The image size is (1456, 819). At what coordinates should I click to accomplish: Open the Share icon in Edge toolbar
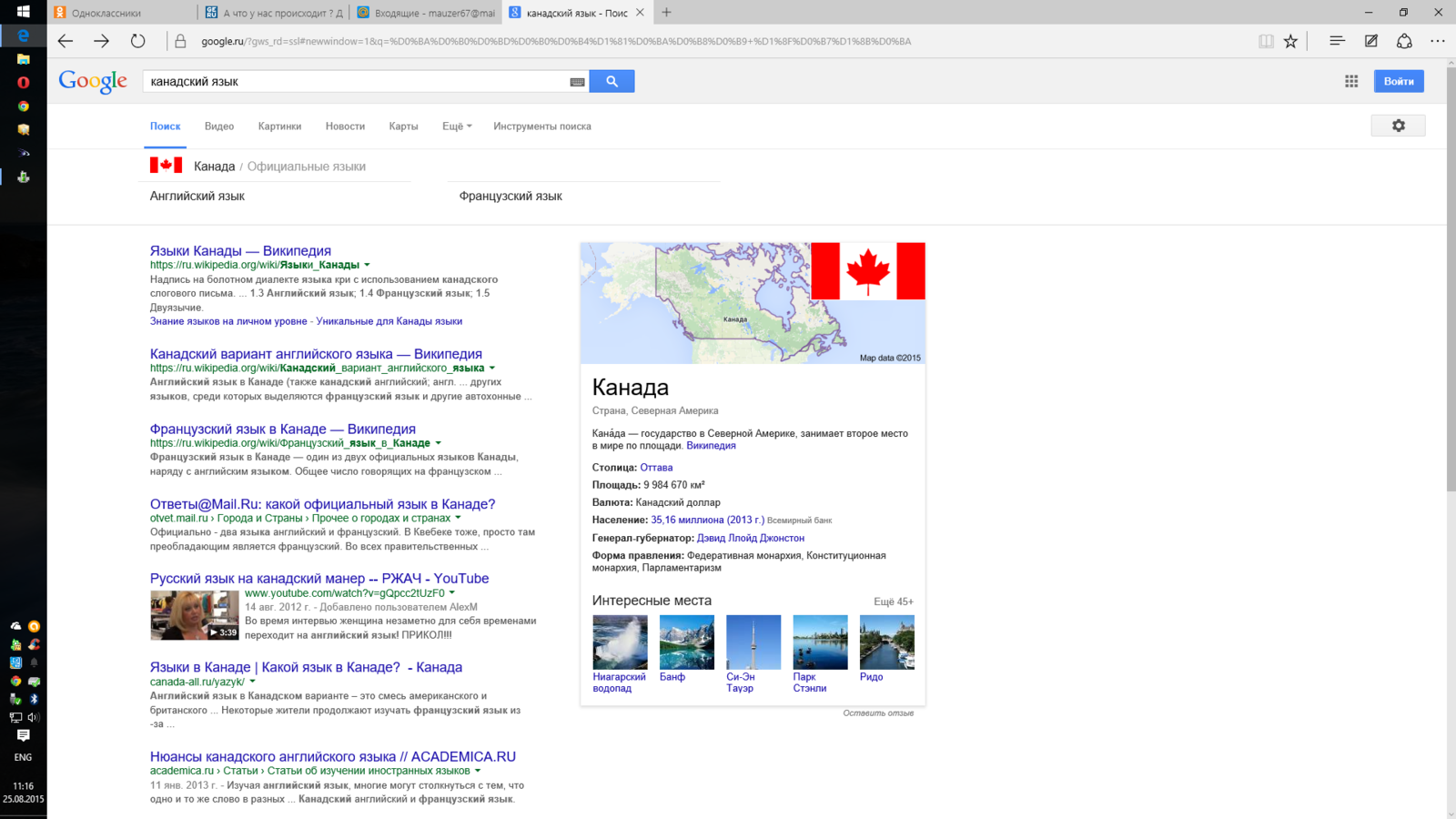1404,41
